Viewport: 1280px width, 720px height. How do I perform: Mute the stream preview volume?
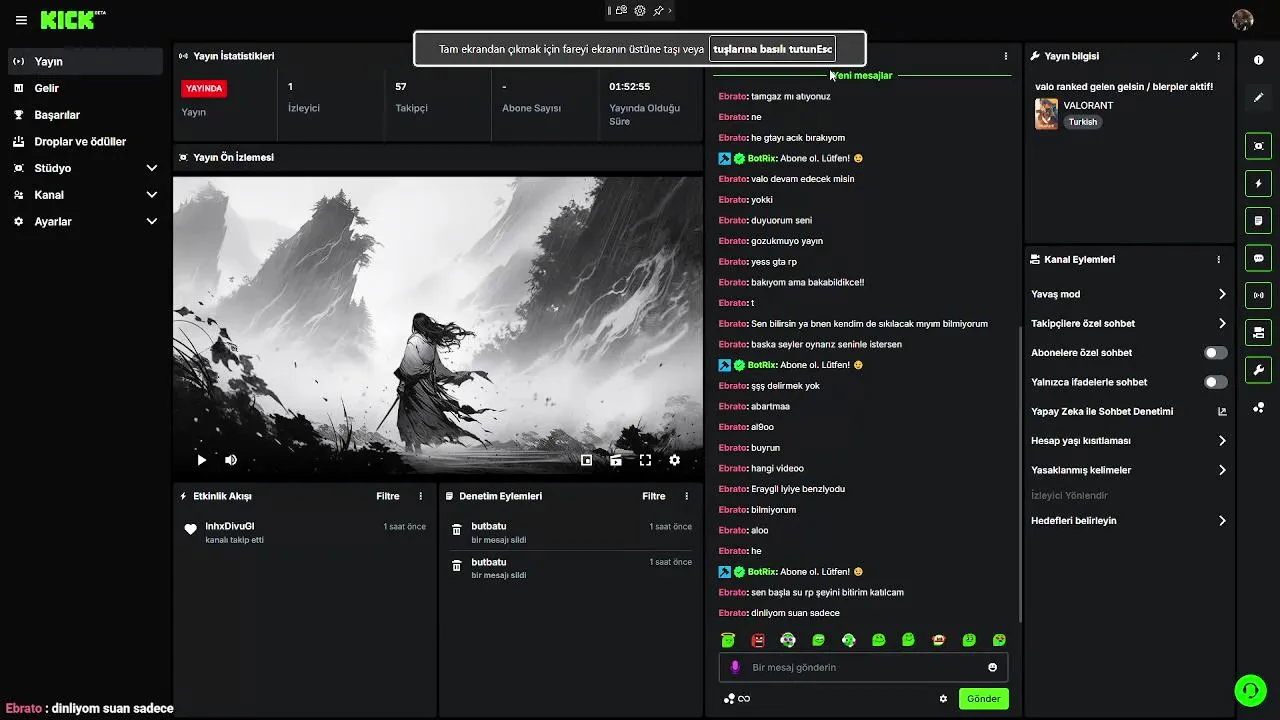pos(231,460)
